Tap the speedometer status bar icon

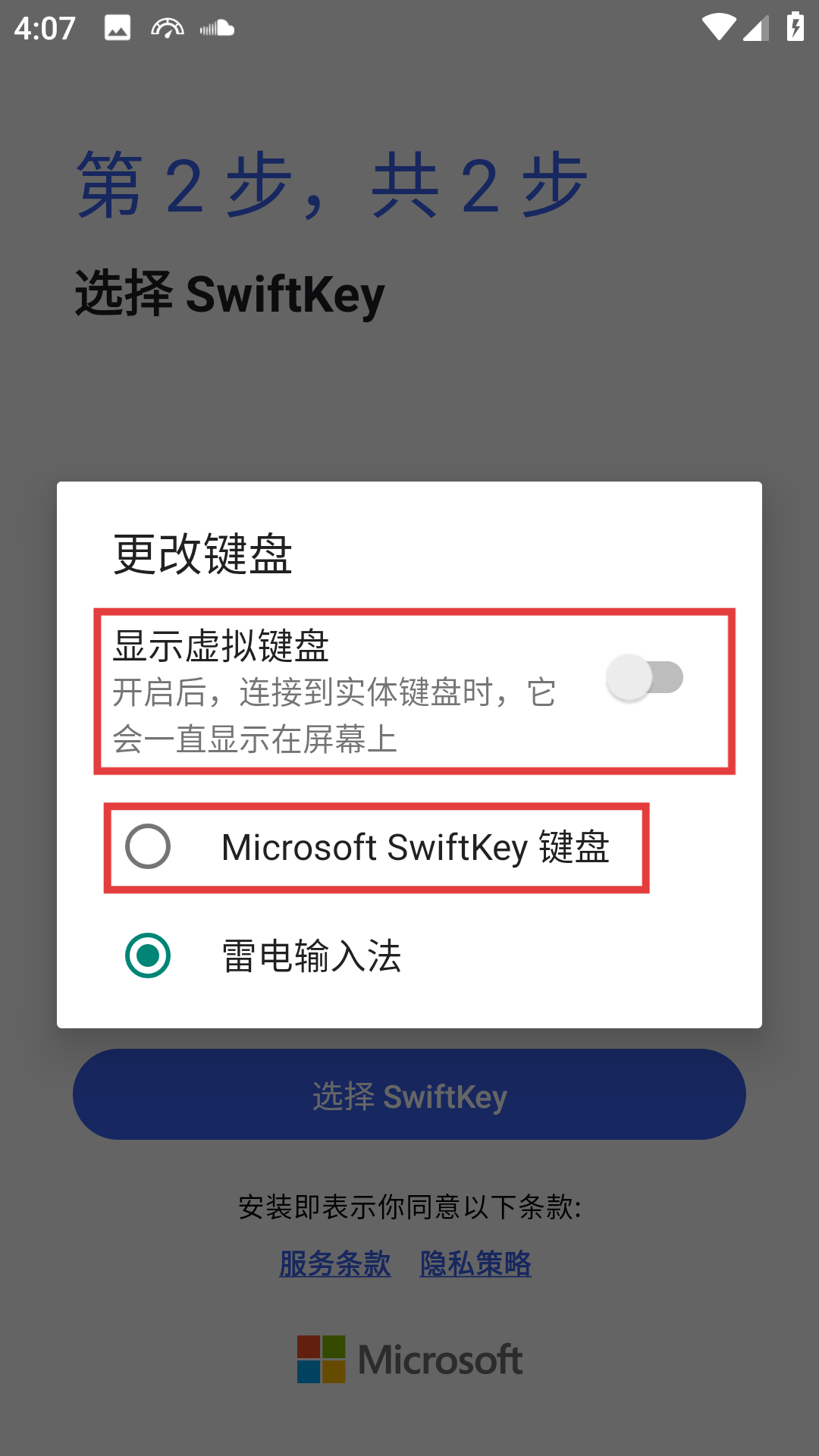coord(168,29)
